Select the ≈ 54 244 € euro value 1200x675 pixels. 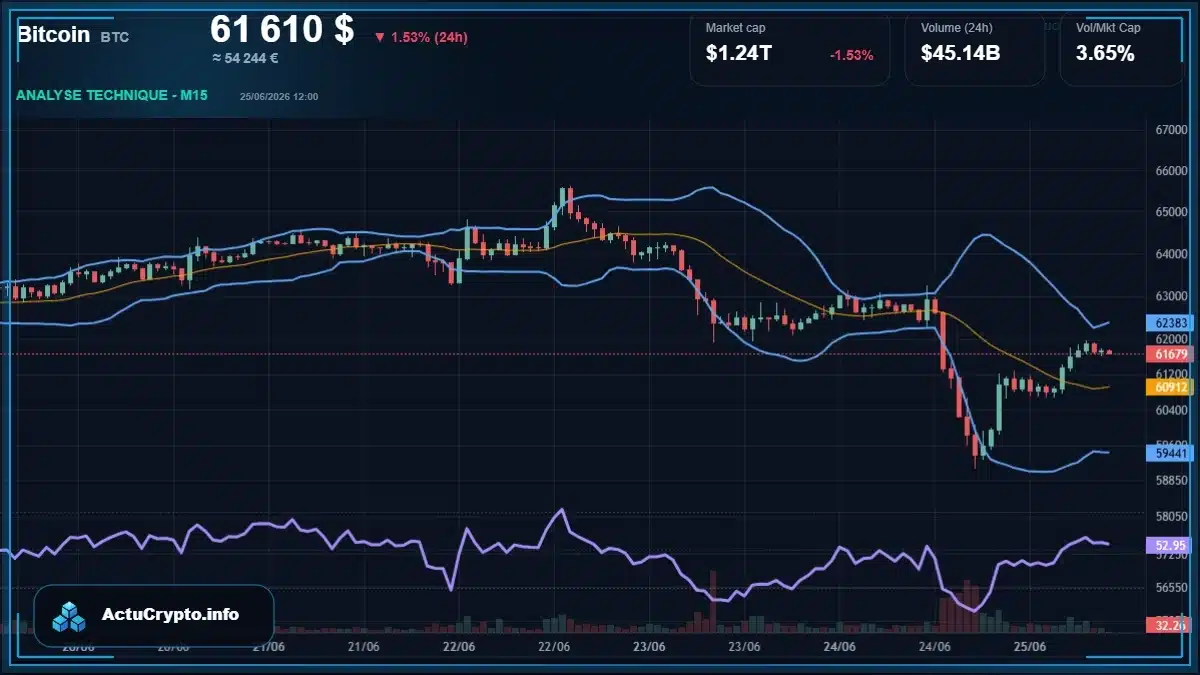click(245, 58)
